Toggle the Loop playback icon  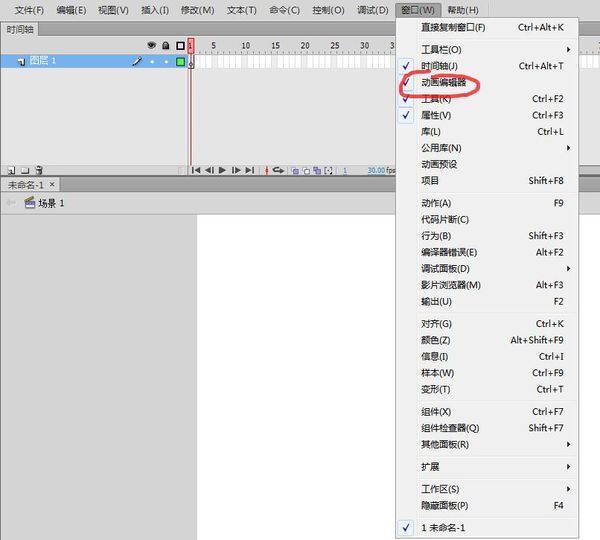[x=278, y=170]
